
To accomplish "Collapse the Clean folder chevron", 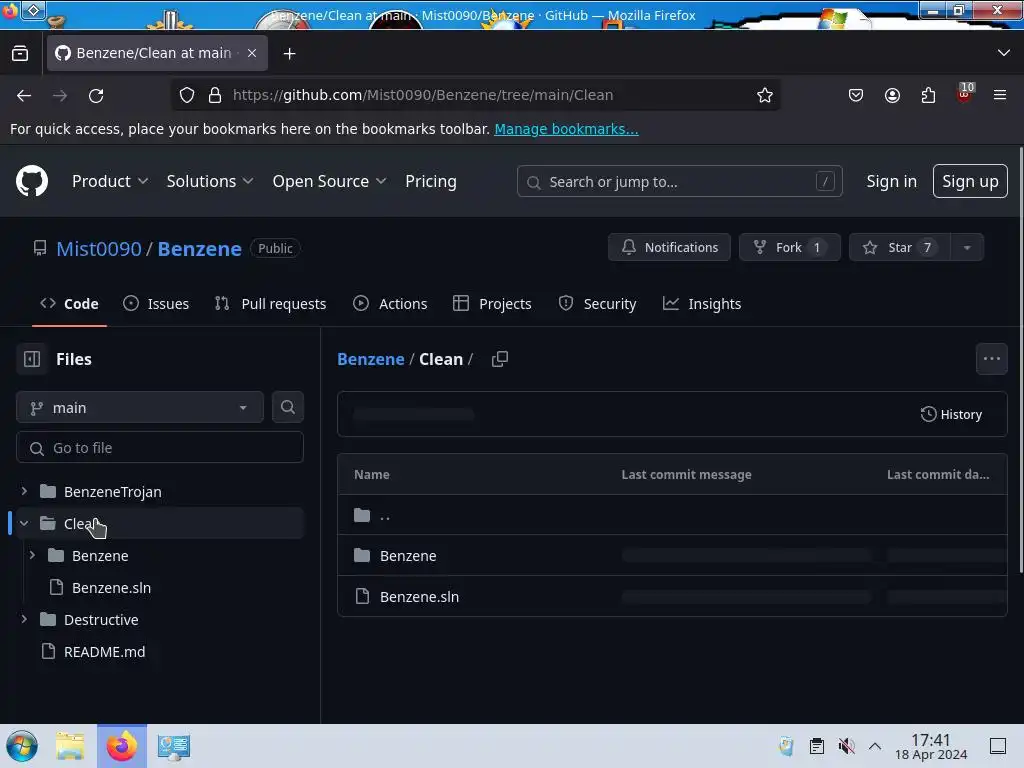I will [x=24, y=523].
